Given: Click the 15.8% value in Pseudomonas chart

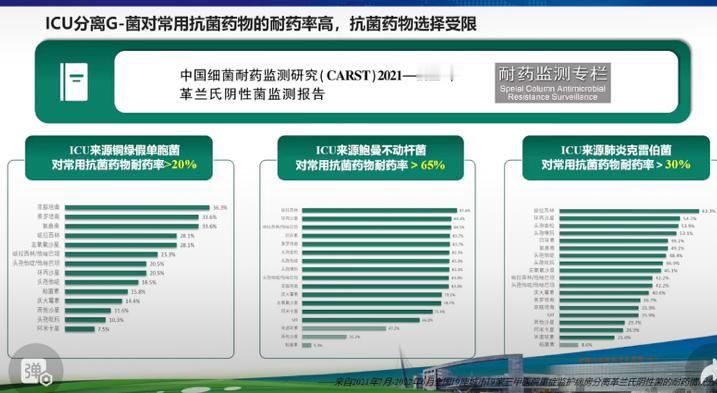Looking at the screenshot, I should (x=139, y=292).
